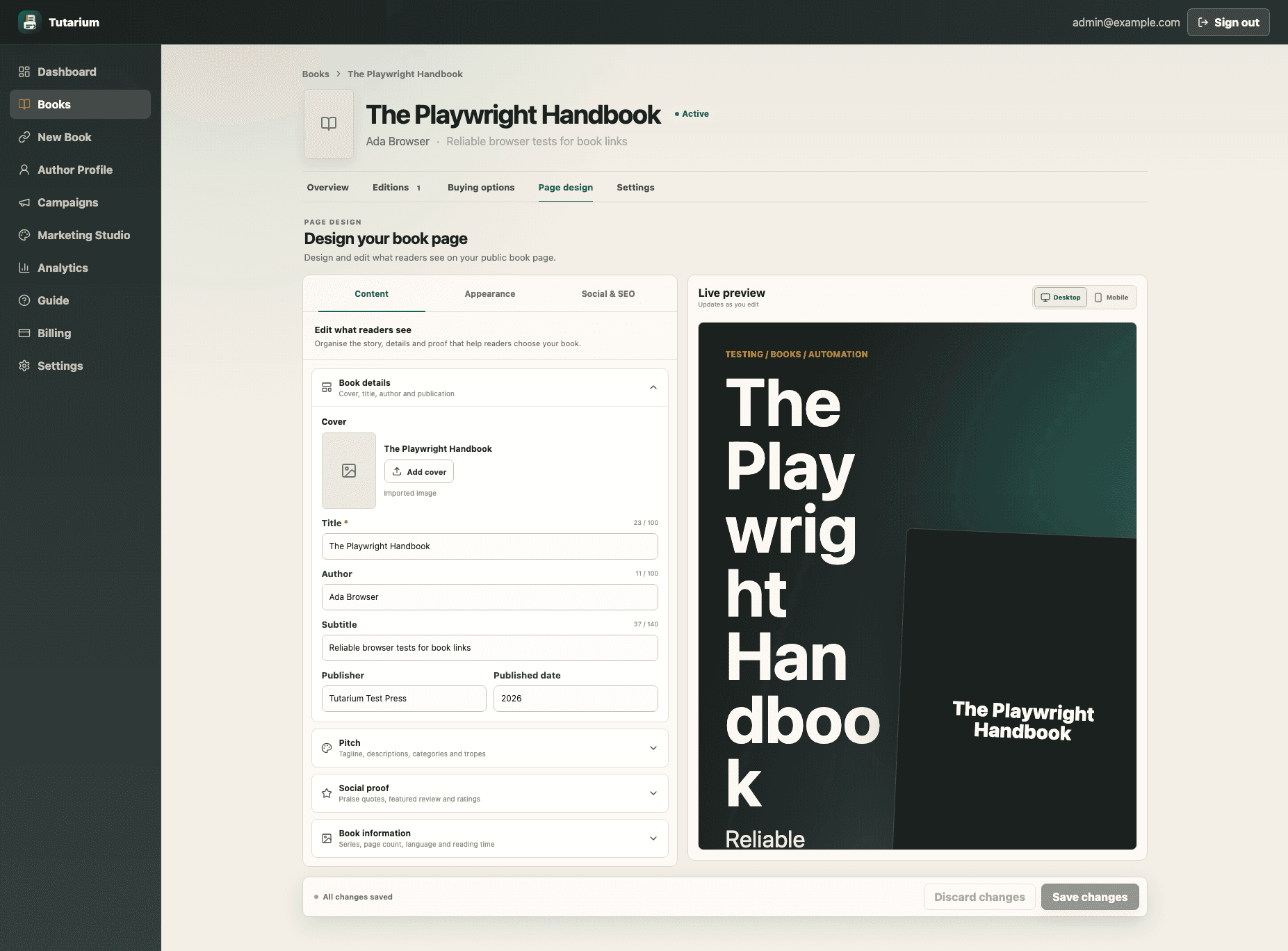Click the Book details layout icon
Screen dimensions: 1288x951
(327, 387)
